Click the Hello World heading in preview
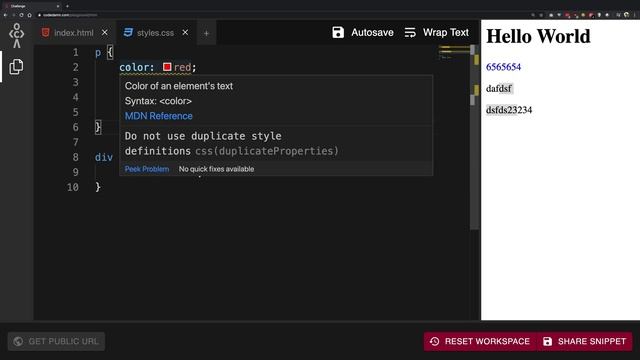The width and height of the screenshot is (640, 360). click(538, 36)
